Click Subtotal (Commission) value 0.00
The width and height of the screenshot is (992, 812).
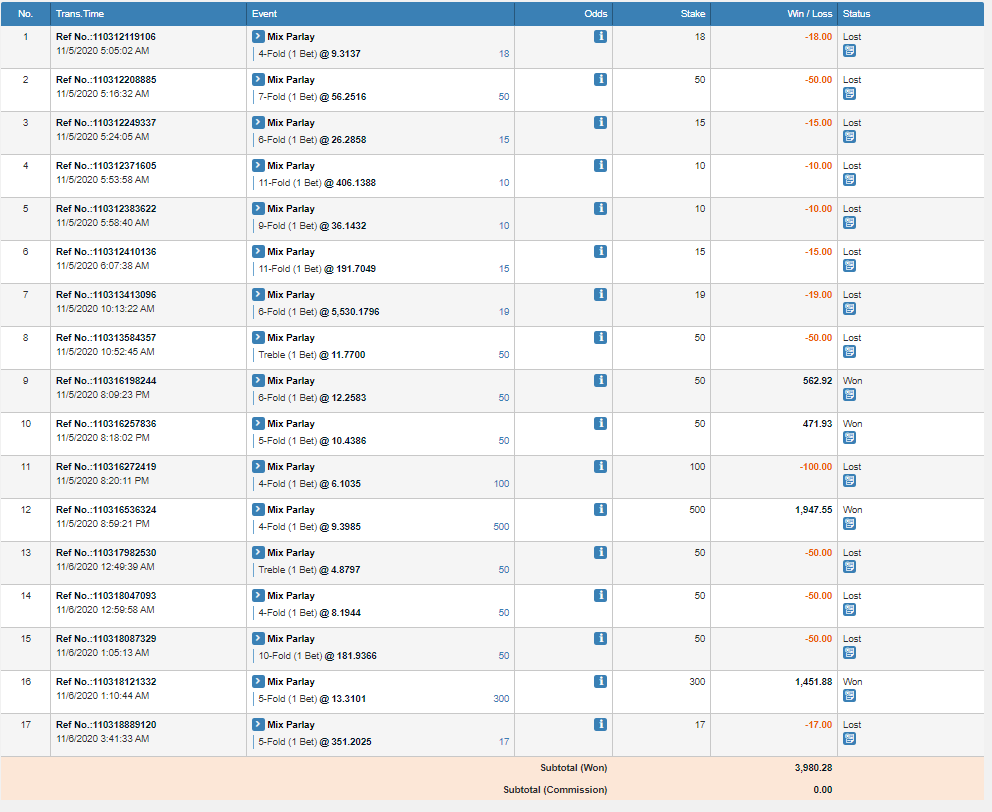pos(823,790)
